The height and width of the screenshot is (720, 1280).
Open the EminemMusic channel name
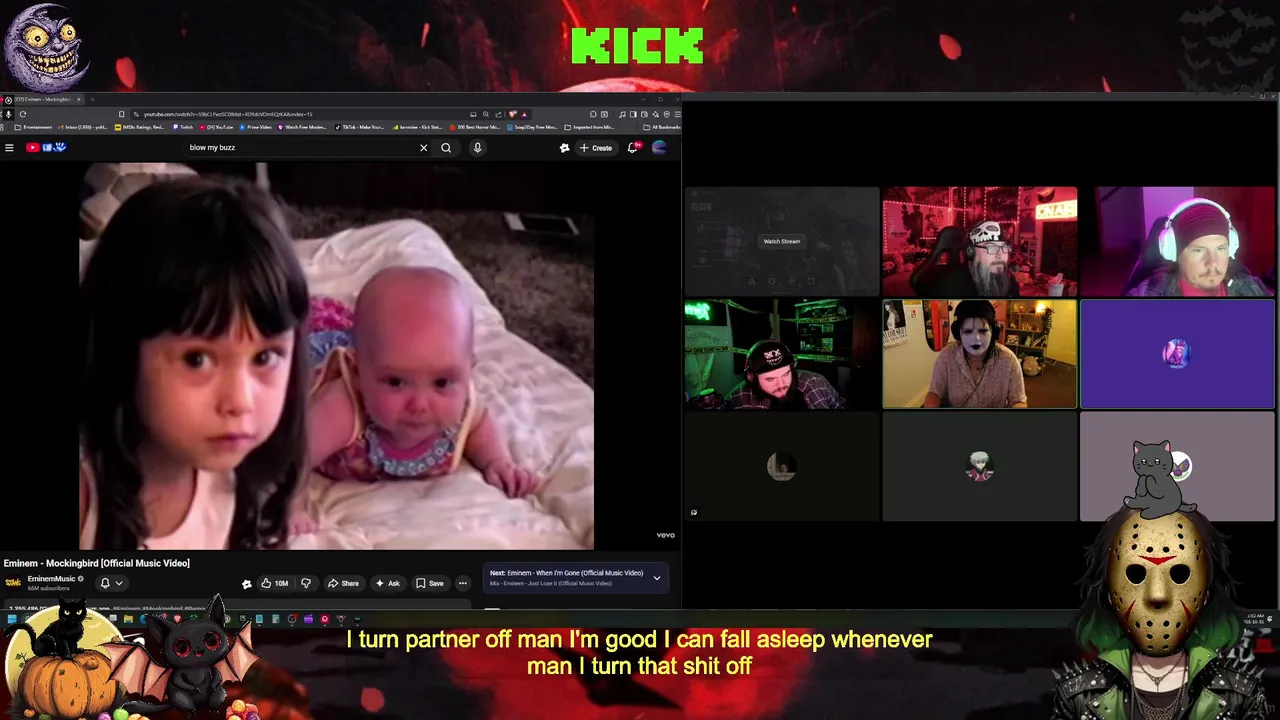[x=52, y=579]
